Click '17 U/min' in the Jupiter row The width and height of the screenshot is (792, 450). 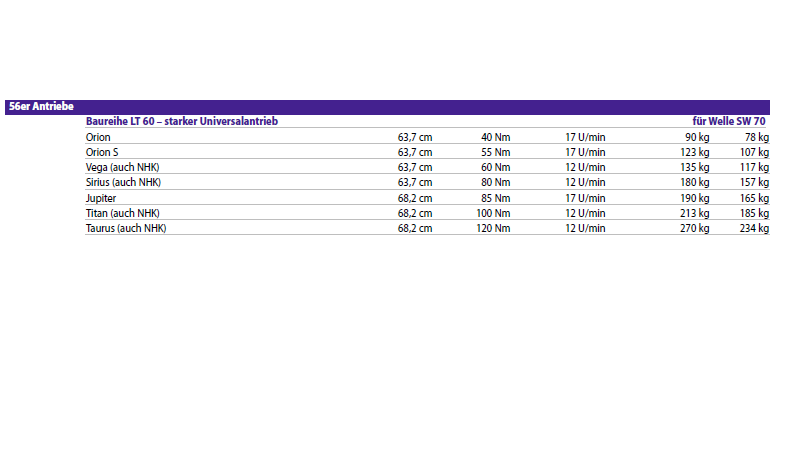[585, 198]
